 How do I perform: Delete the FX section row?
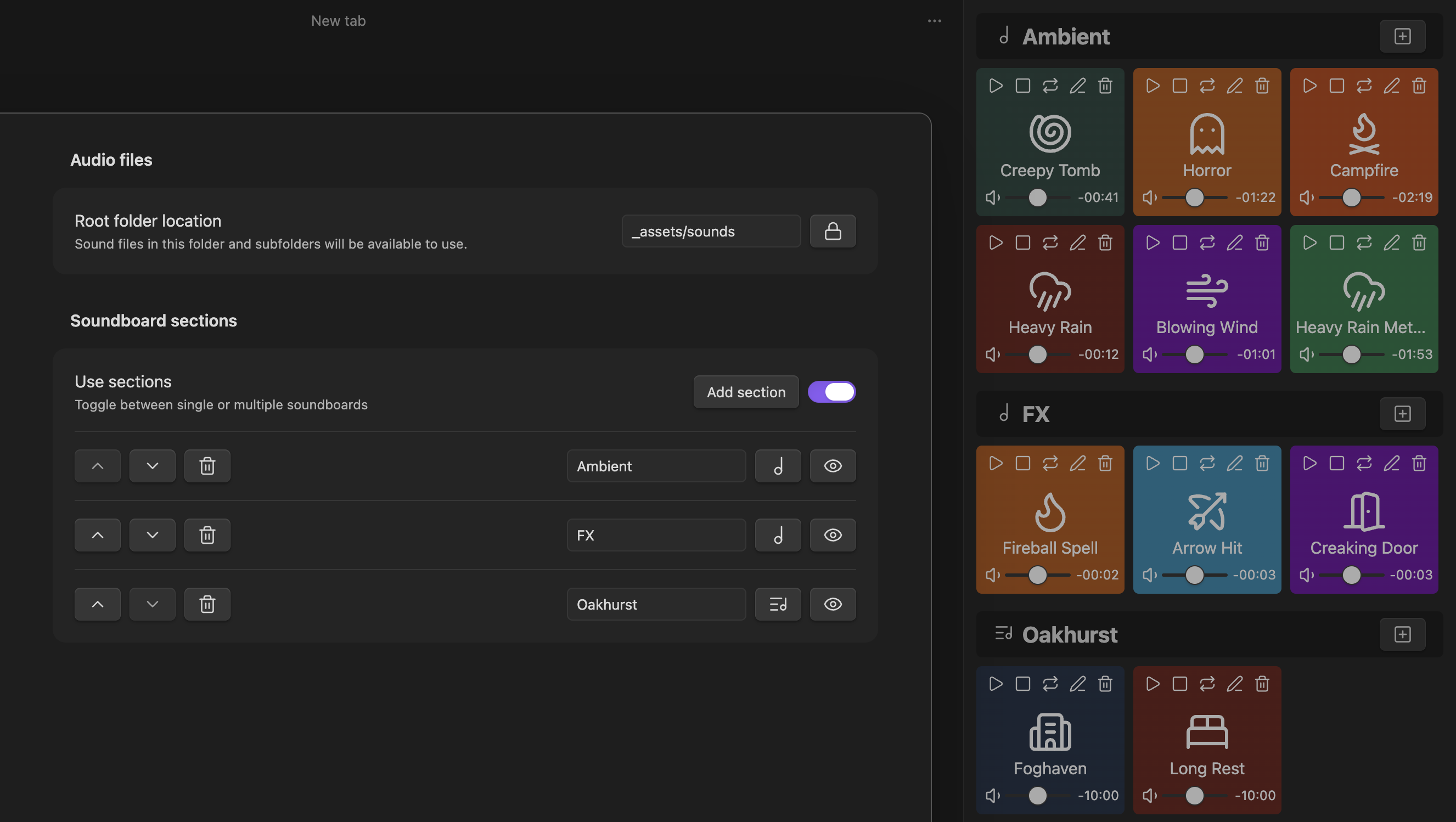(x=207, y=535)
